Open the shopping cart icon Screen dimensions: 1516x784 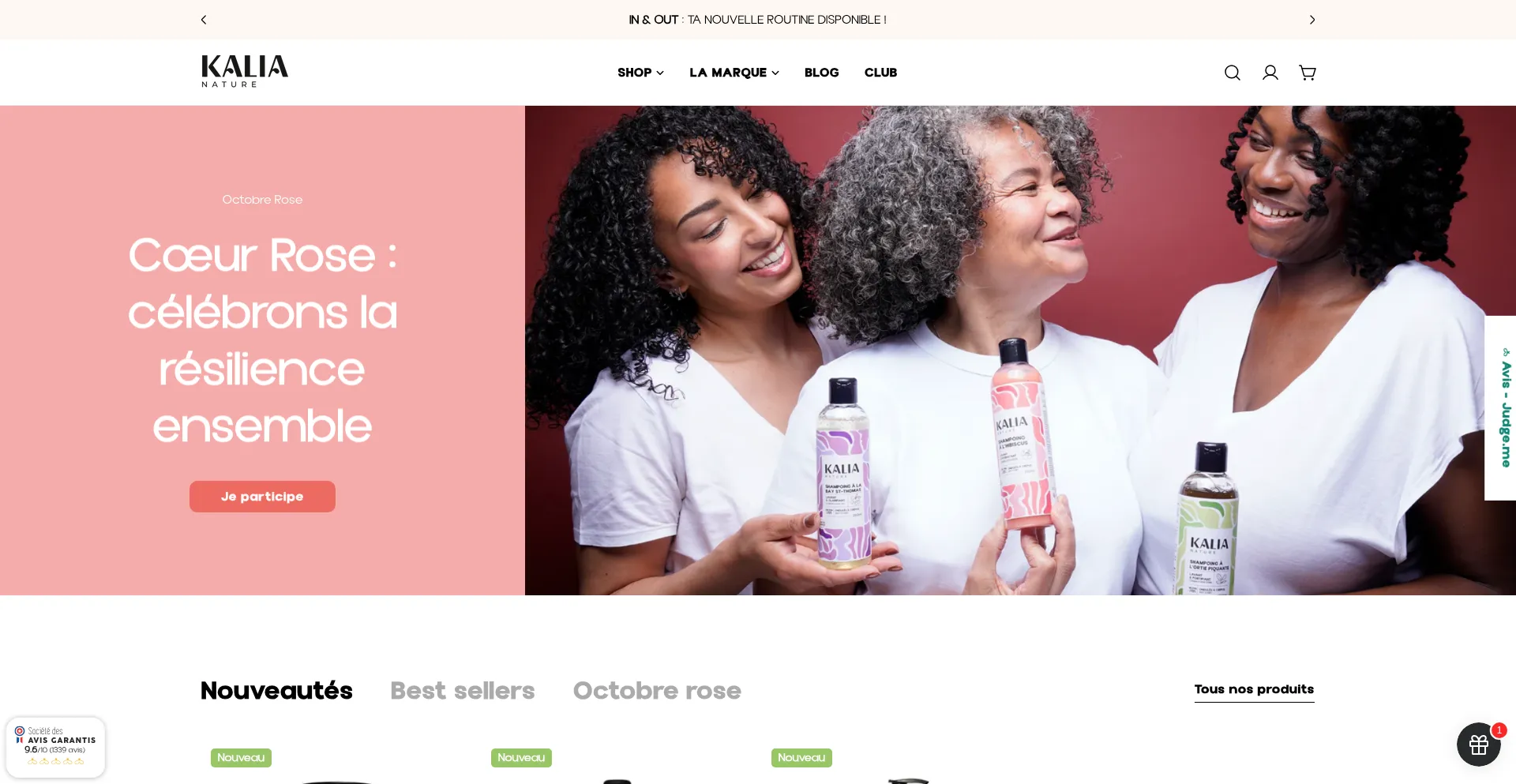(1308, 73)
